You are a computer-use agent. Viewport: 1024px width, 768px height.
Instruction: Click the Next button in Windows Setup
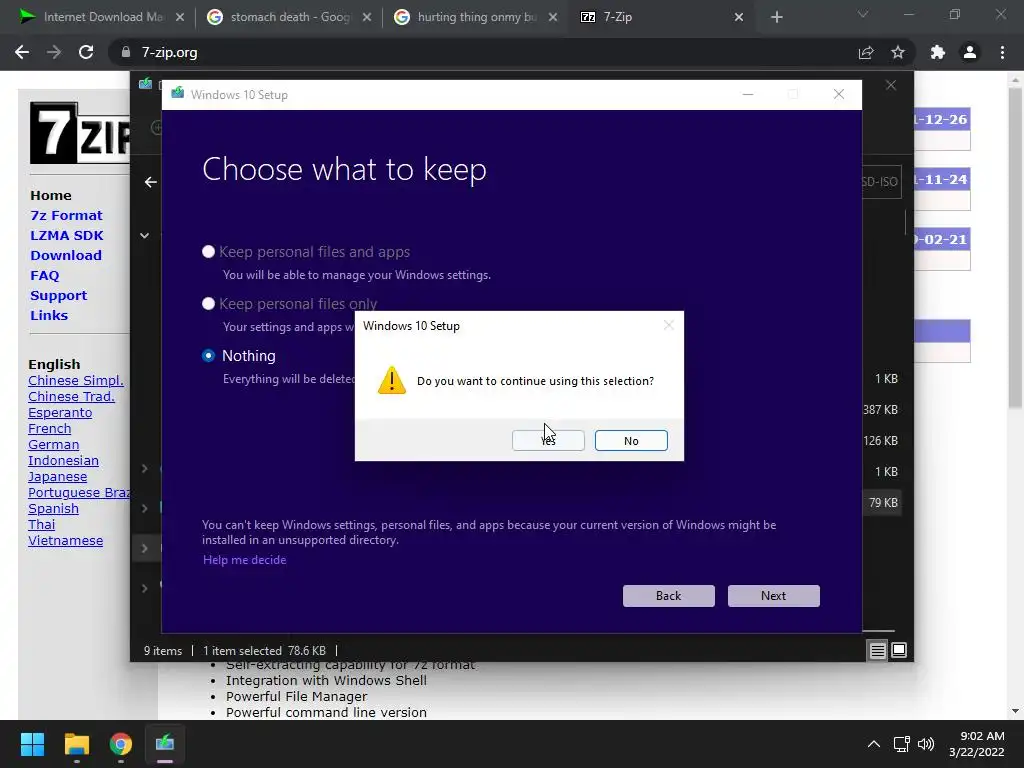pyautogui.click(x=773, y=596)
